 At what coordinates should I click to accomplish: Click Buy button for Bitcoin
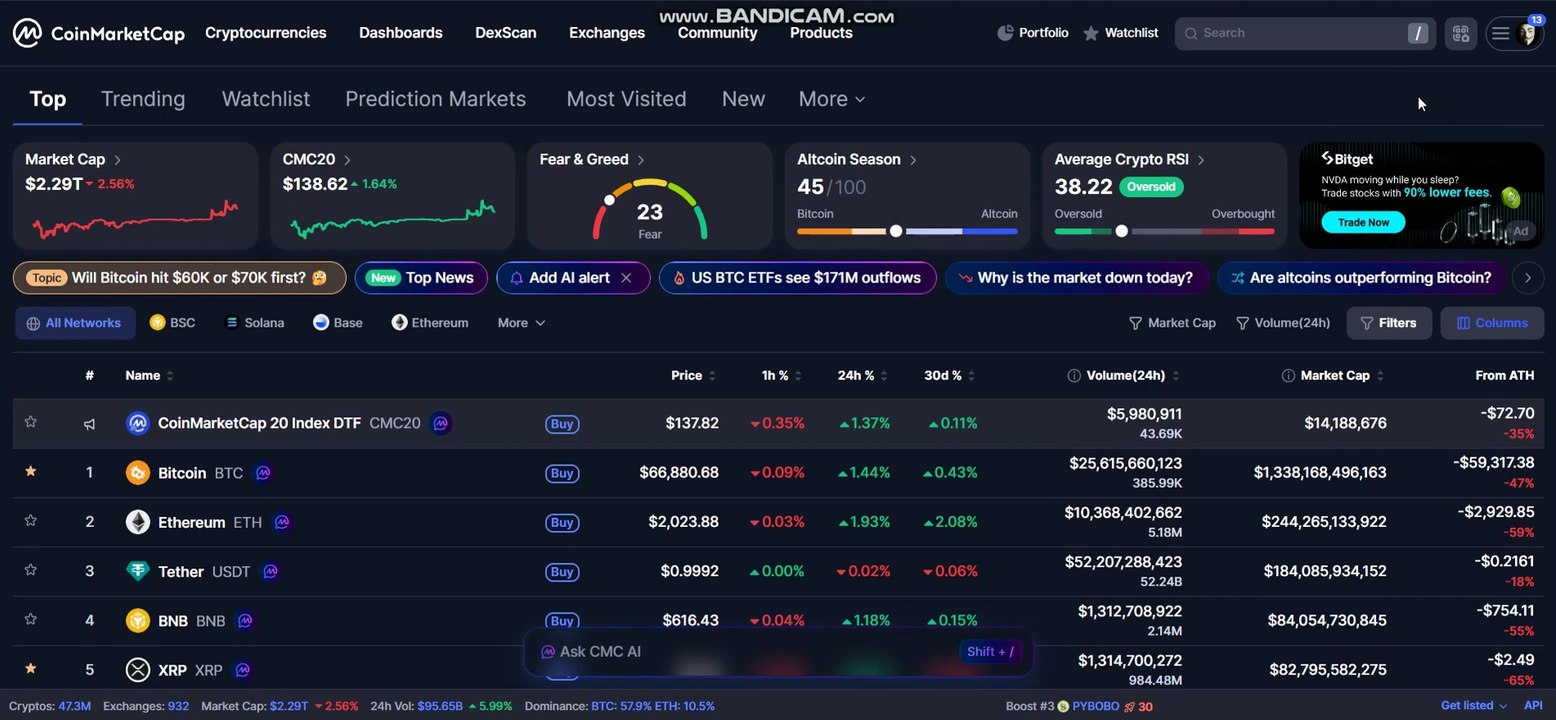click(562, 473)
